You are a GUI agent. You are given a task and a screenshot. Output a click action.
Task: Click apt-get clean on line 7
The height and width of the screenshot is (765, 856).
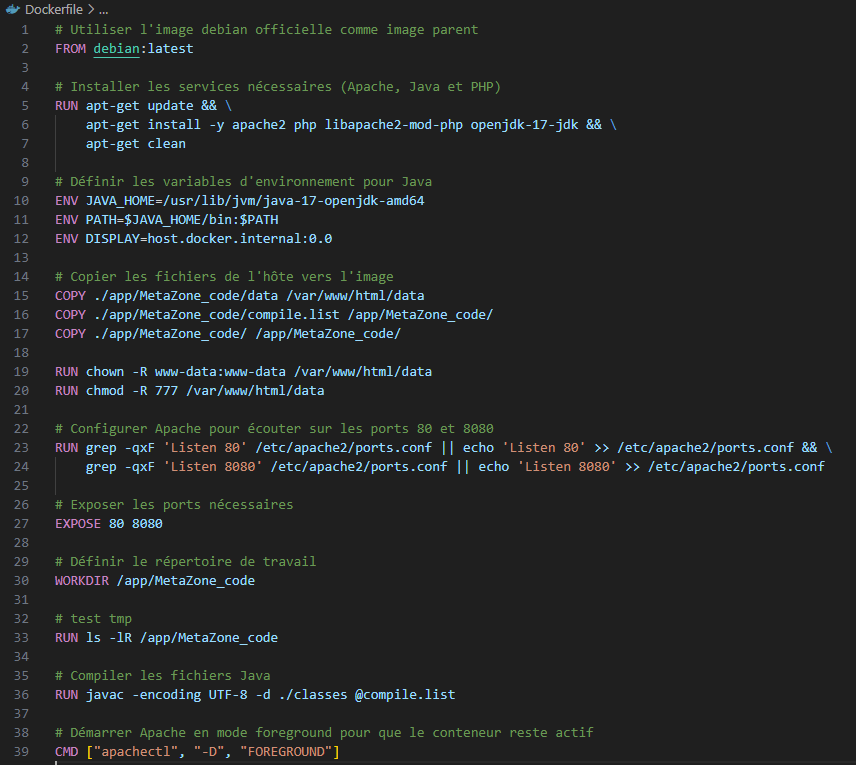pyautogui.click(x=138, y=143)
